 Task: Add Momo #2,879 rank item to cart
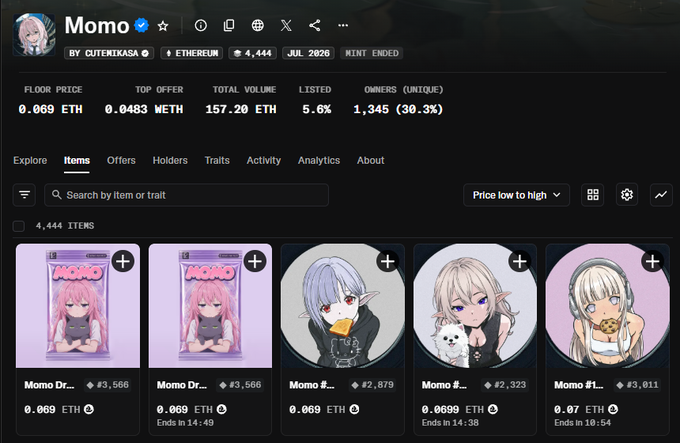point(387,261)
